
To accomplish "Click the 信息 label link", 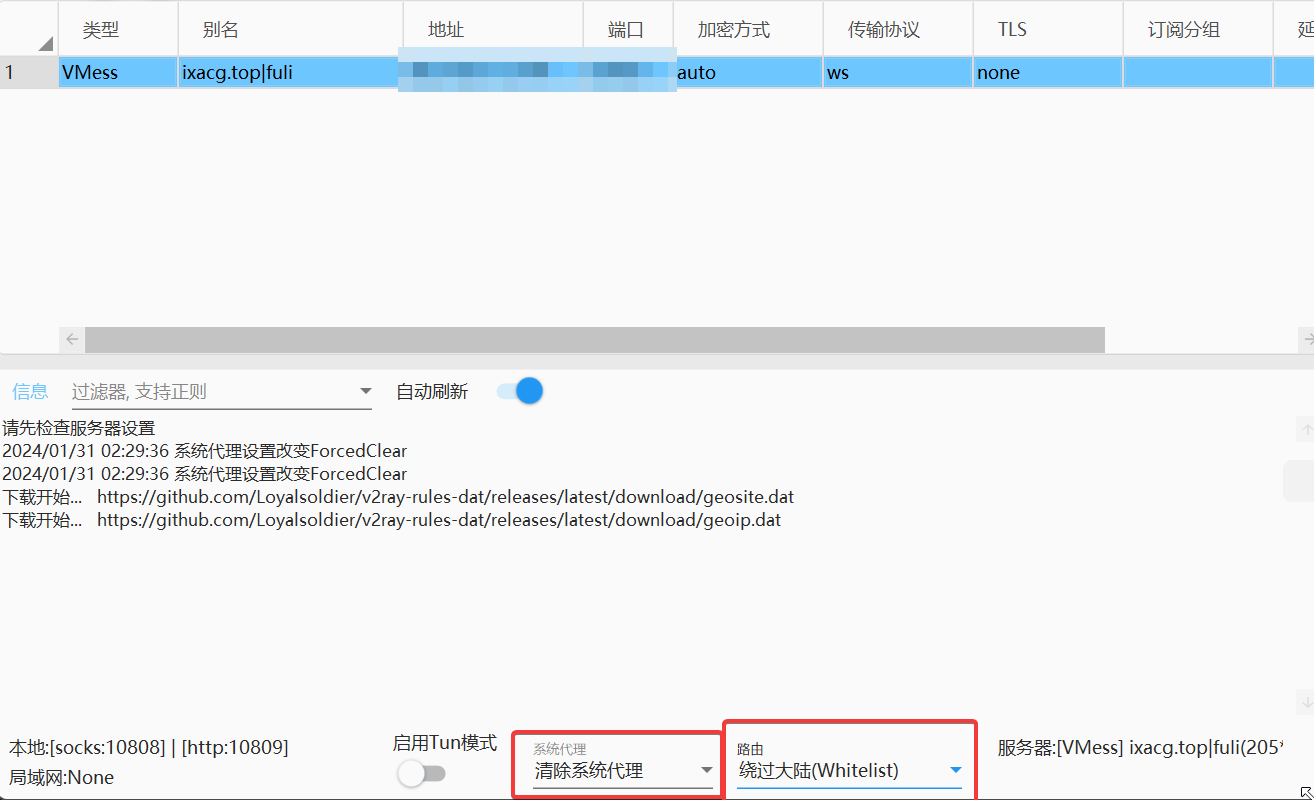I will [30, 391].
